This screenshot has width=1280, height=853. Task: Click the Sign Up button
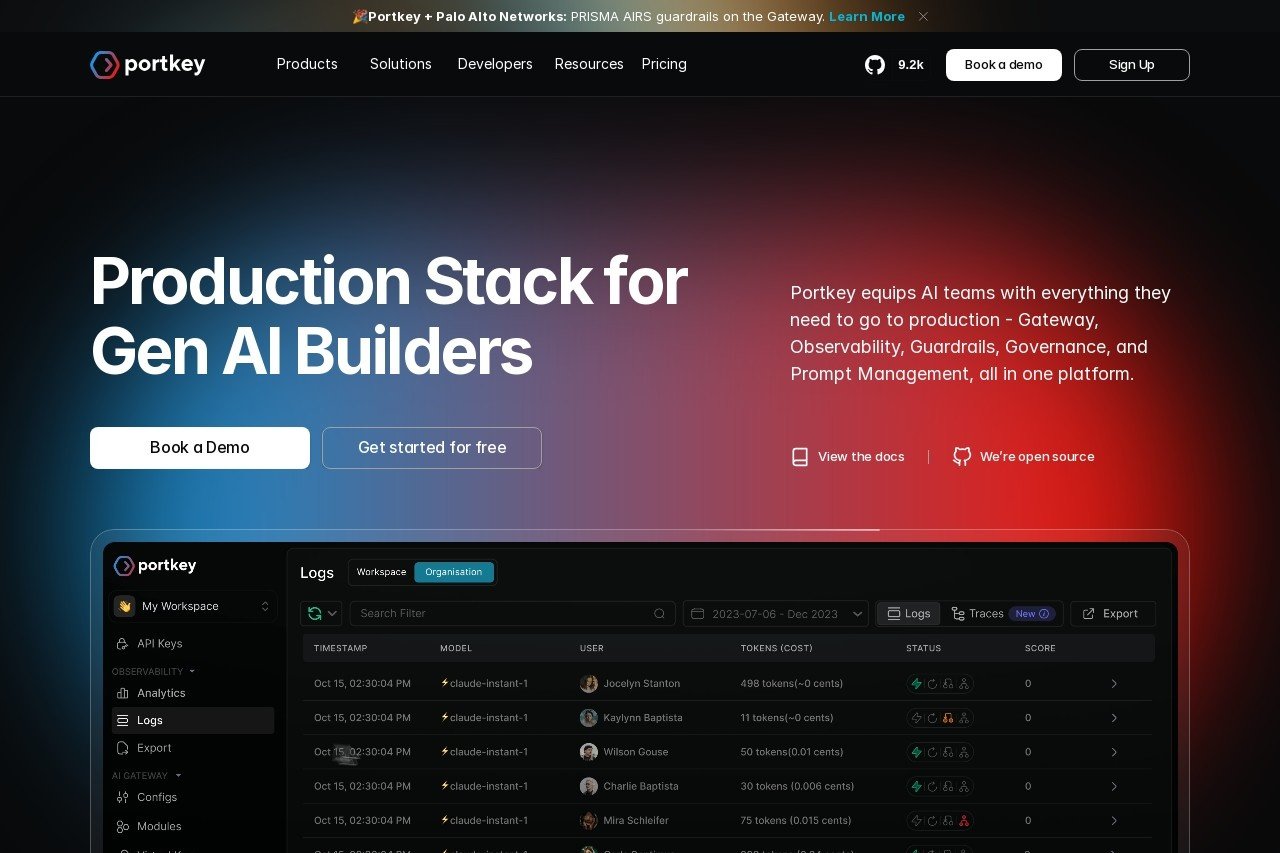pyautogui.click(x=1132, y=65)
